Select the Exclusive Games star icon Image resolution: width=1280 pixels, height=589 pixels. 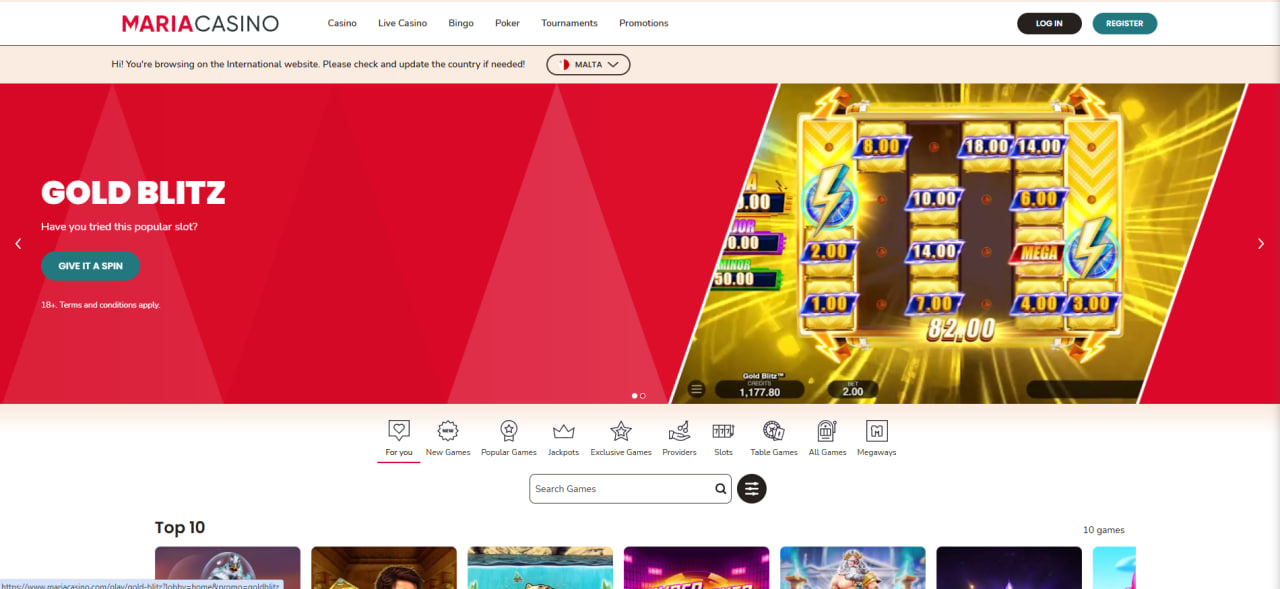621,432
